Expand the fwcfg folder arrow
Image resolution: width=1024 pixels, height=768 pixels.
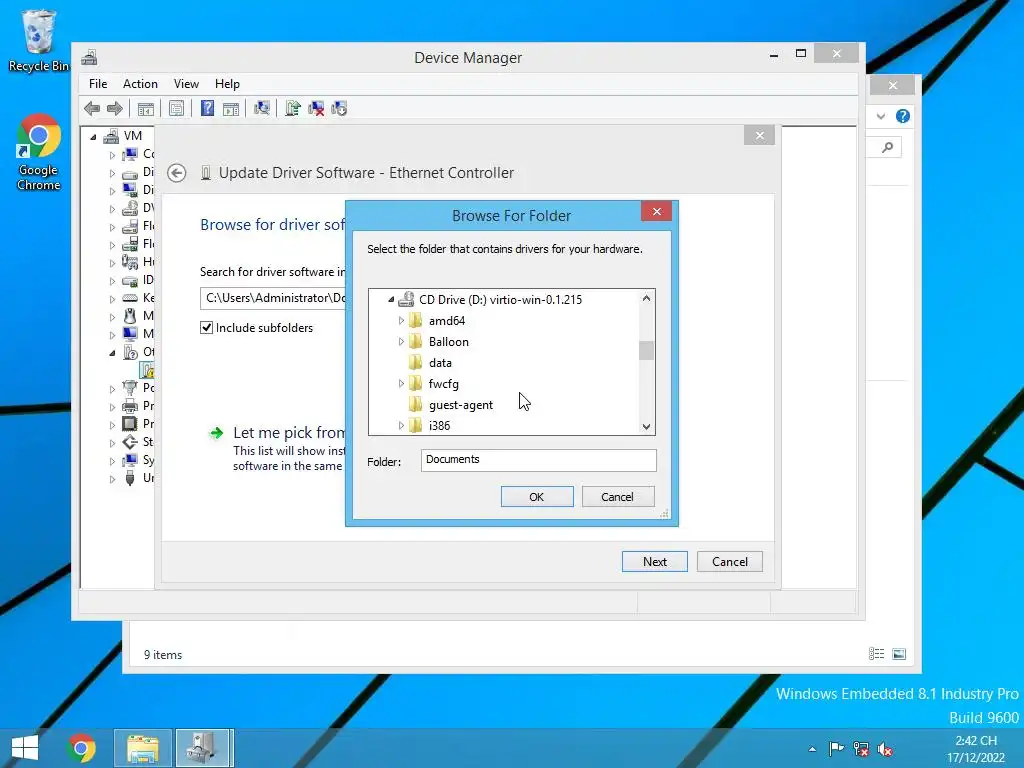point(401,384)
